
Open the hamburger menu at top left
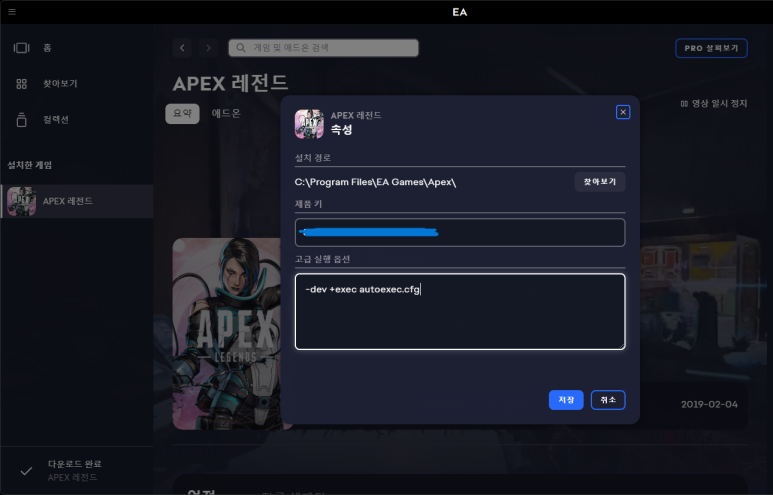click(12, 12)
